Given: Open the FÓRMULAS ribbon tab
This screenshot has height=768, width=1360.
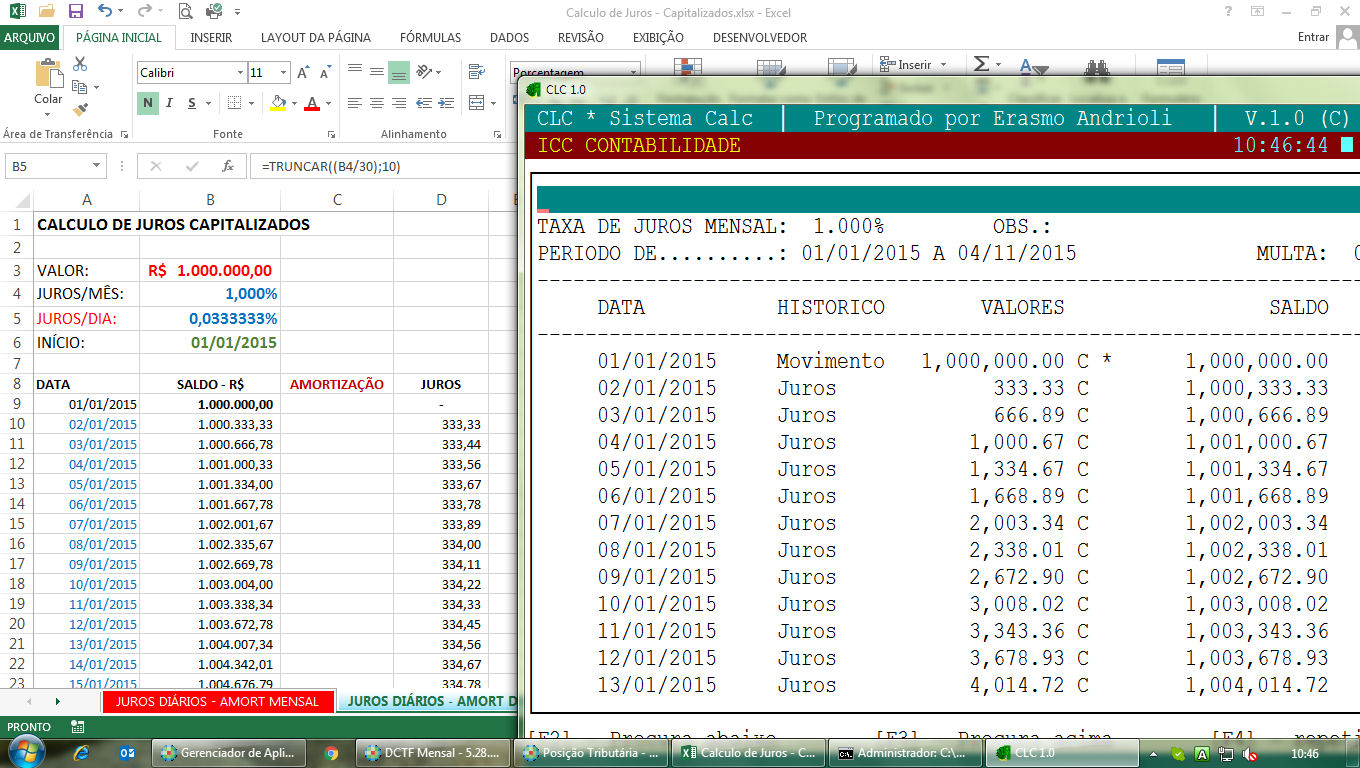Looking at the screenshot, I should pyautogui.click(x=430, y=37).
